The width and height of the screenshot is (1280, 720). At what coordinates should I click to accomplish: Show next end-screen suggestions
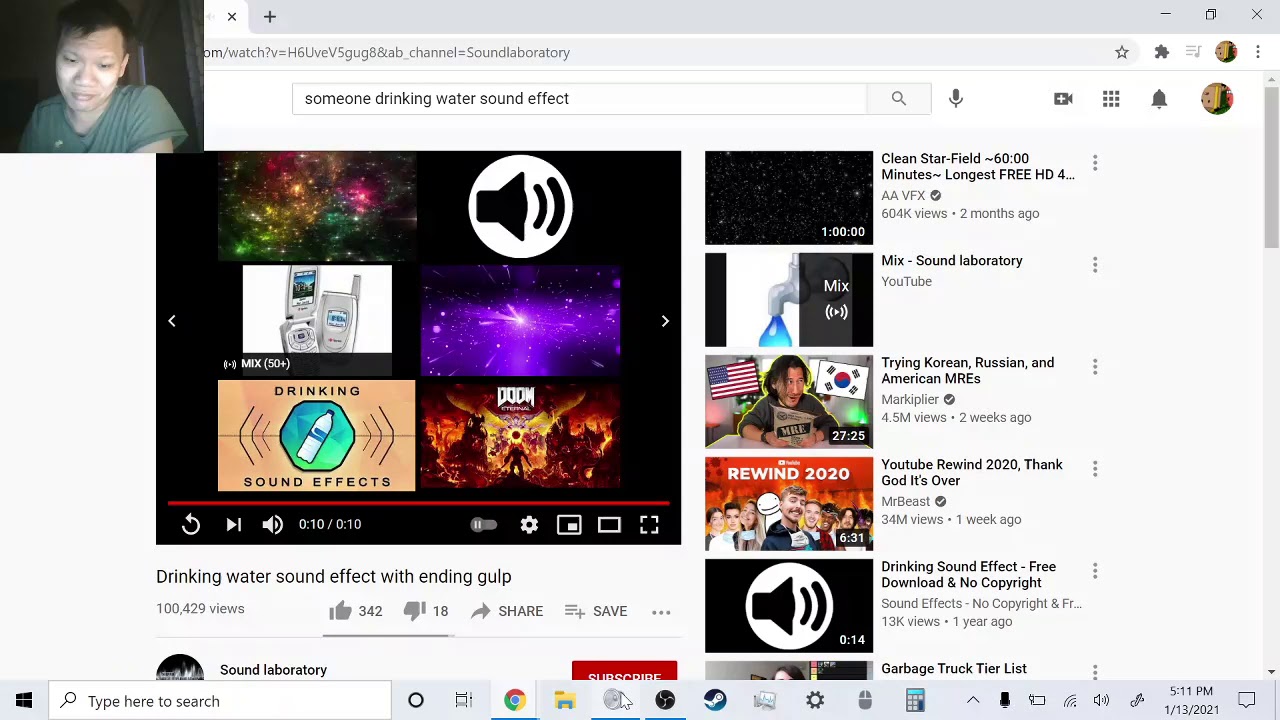point(665,321)
